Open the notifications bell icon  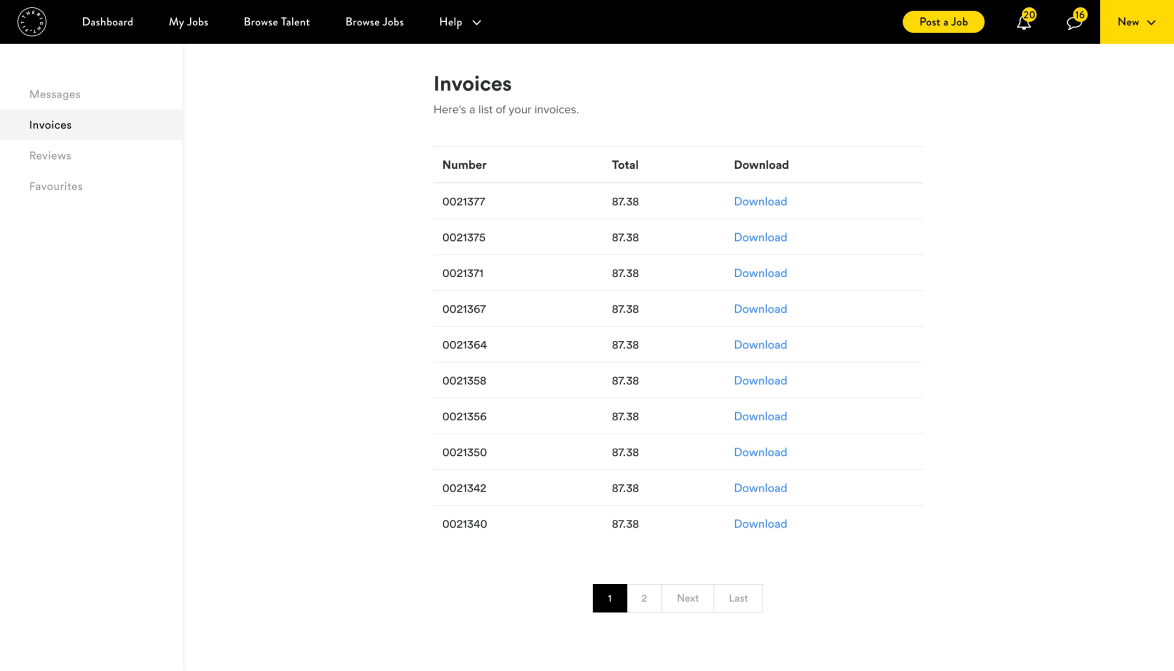click(x=1024, y=22)
